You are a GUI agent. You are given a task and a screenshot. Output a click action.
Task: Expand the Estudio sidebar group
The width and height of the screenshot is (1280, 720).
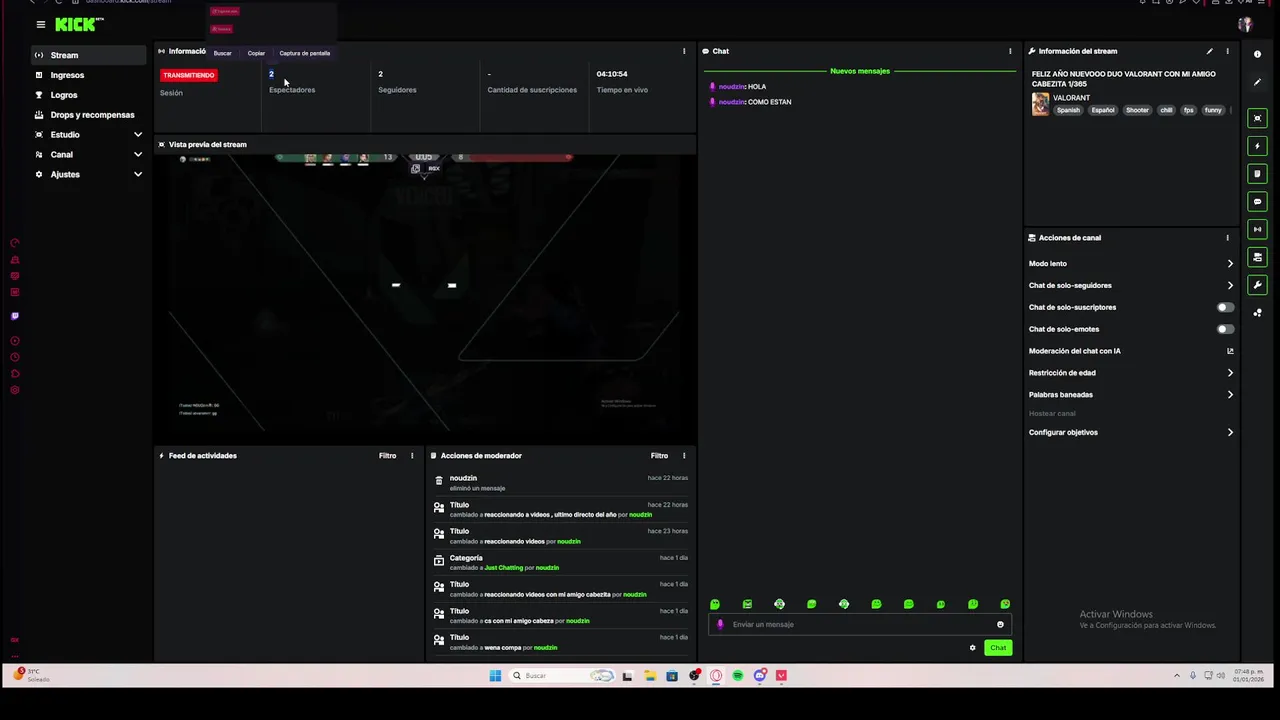click(88, 134)
